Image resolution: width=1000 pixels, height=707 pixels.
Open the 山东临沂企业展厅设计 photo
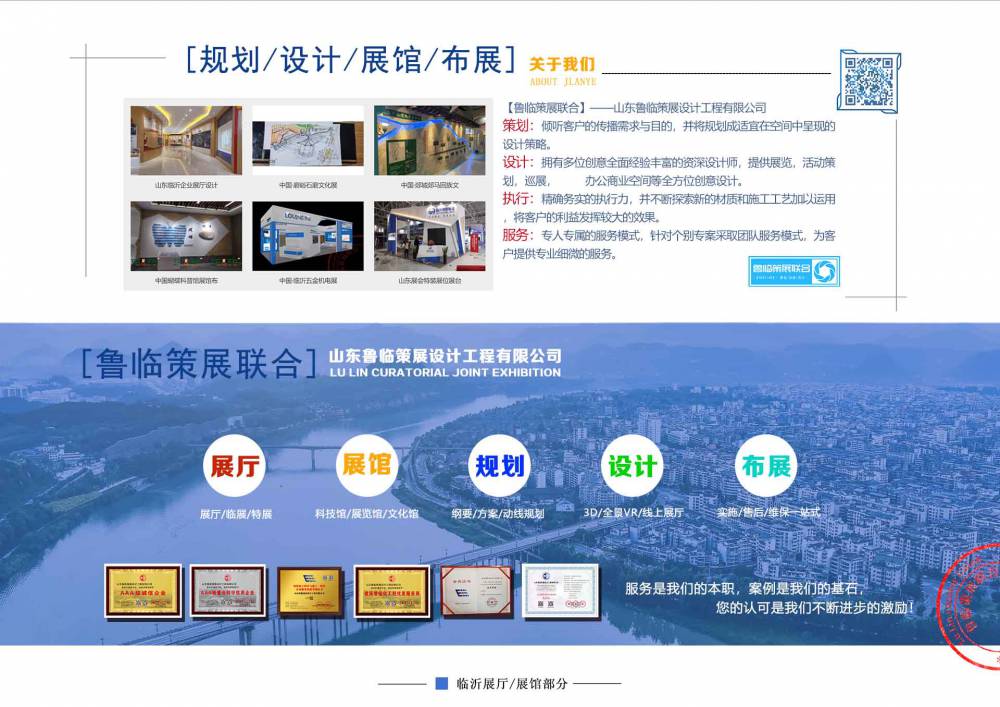coord(186,141)
